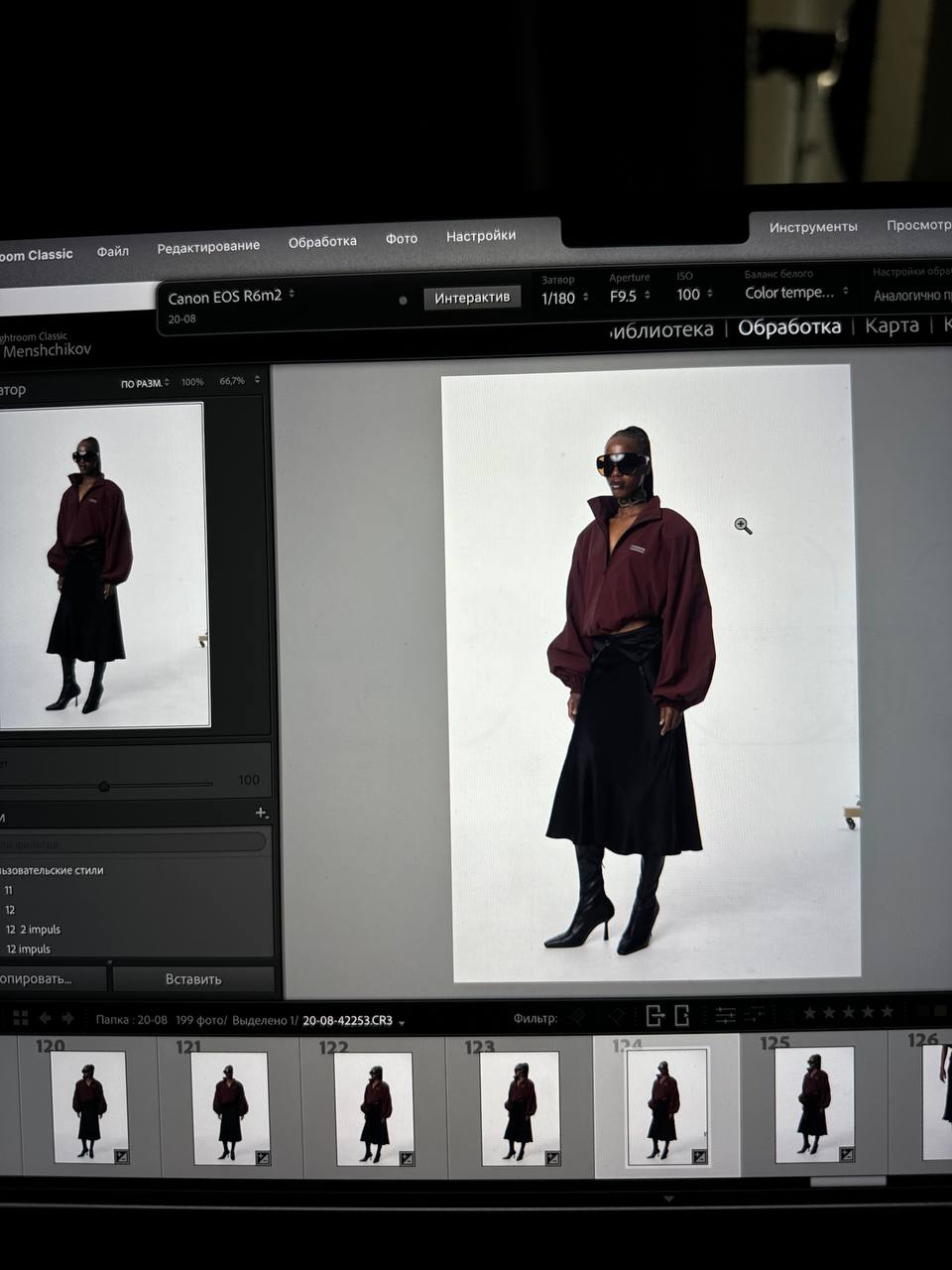Image resolution: width=952 pixels, height=1270 pixels.
Task: Click develop badge on thumbnail 122
Action: tap(407, 1158)
